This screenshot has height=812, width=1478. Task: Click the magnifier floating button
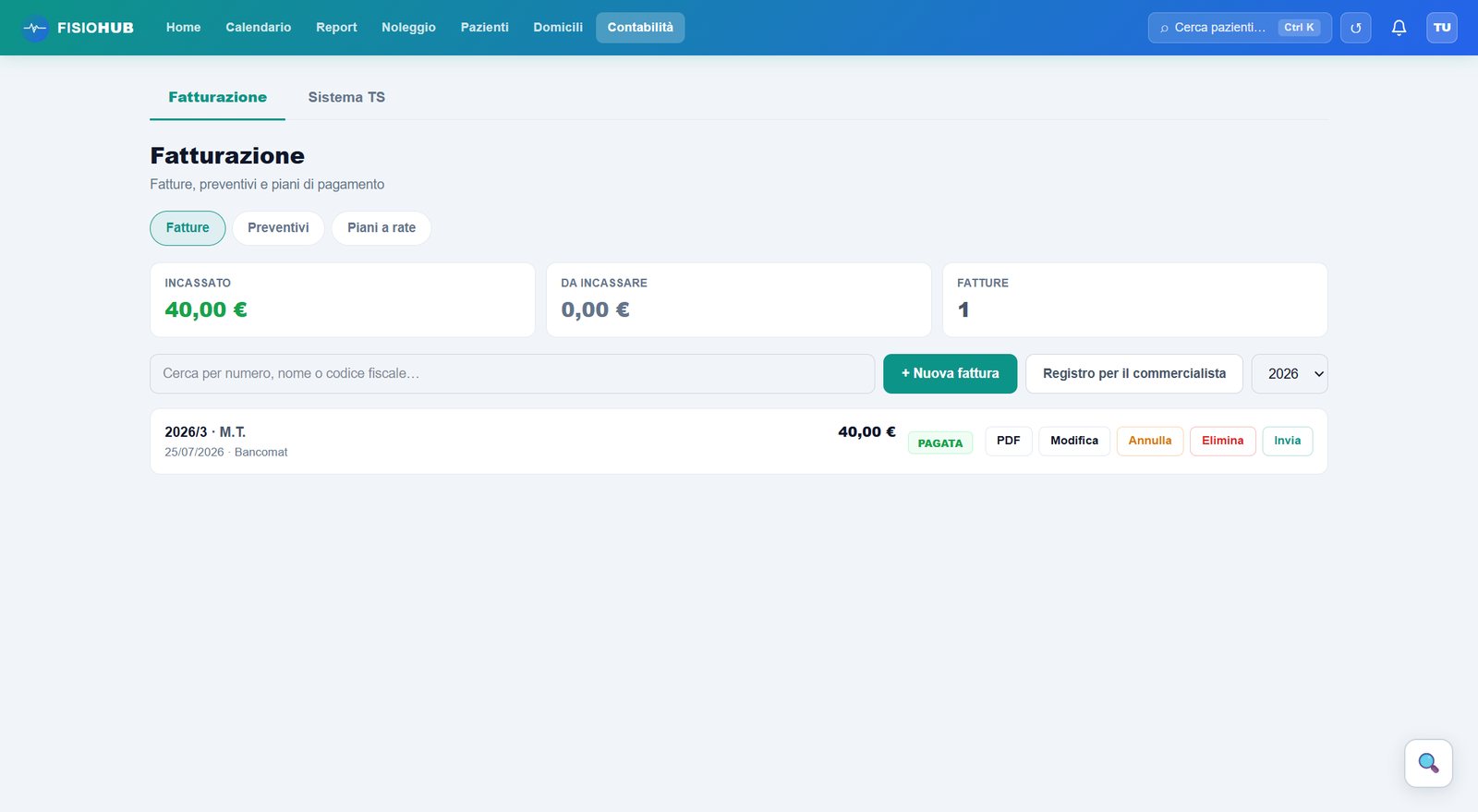1428,763
